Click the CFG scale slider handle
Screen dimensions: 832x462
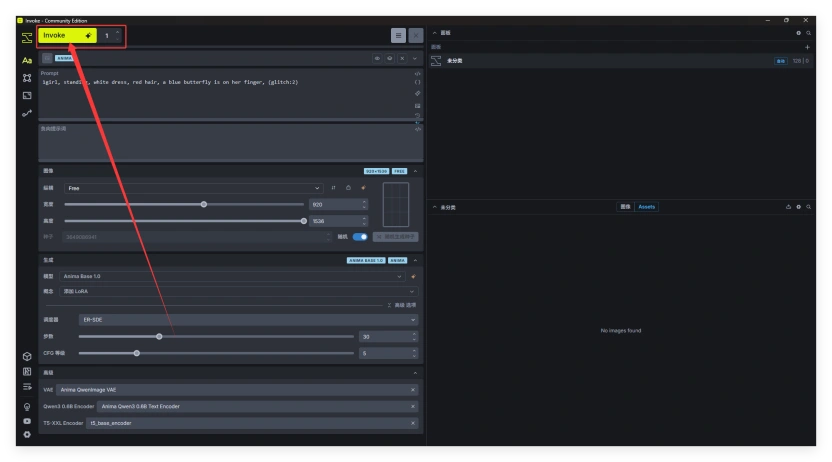click(x=137, y=353)
